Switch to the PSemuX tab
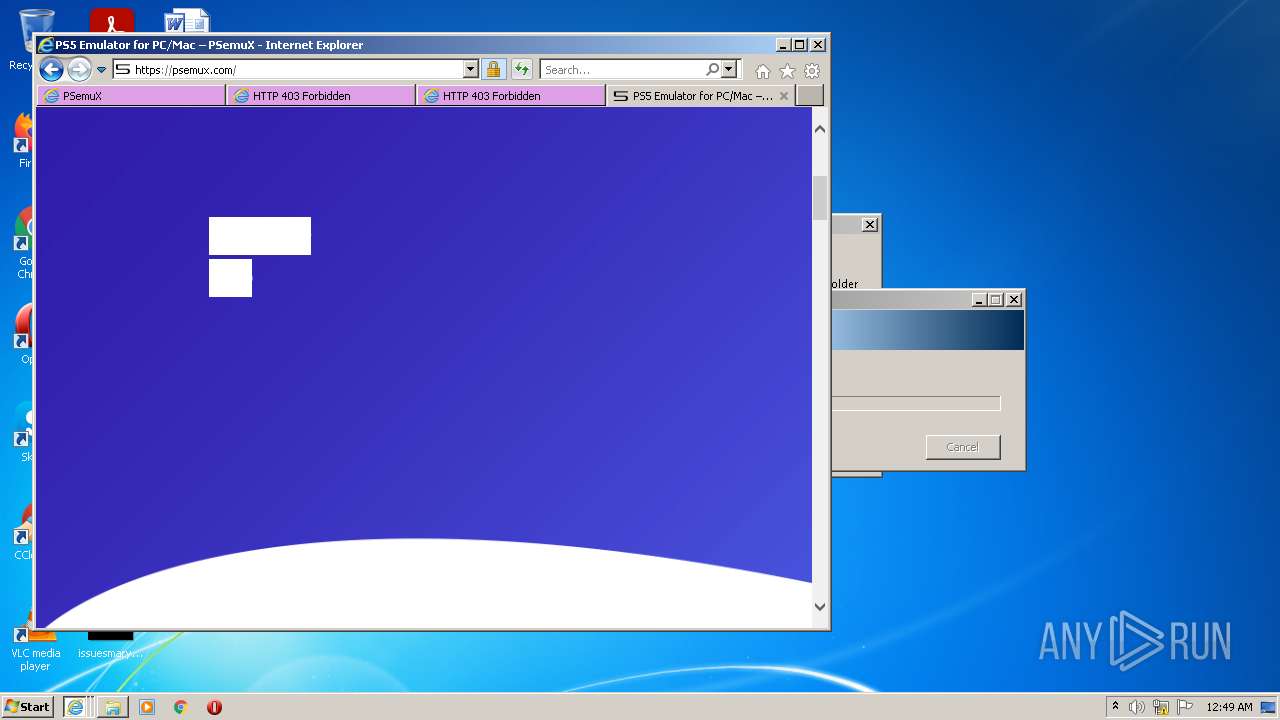The width and height of the screenshot is (1280, 720). point(131,96)
